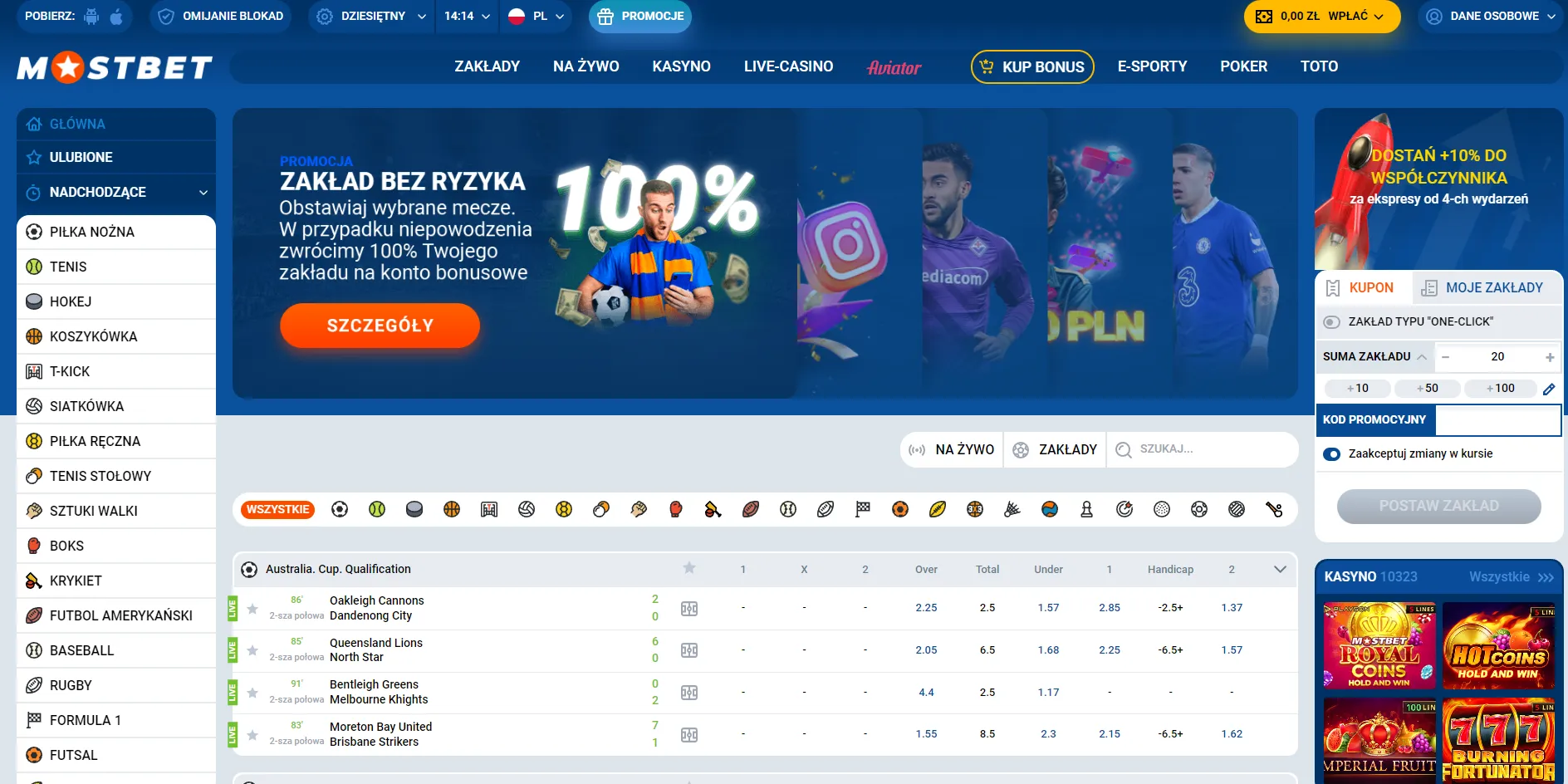
Task: Toggle accept odds changes switch
Action: tap(1331, 453)
